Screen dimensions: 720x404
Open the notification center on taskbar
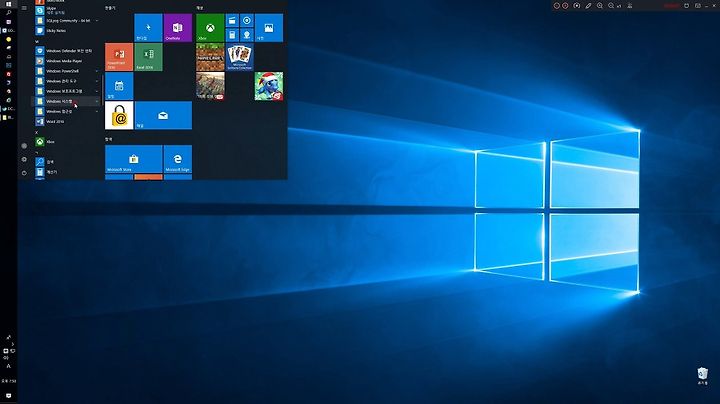(8, 395)
